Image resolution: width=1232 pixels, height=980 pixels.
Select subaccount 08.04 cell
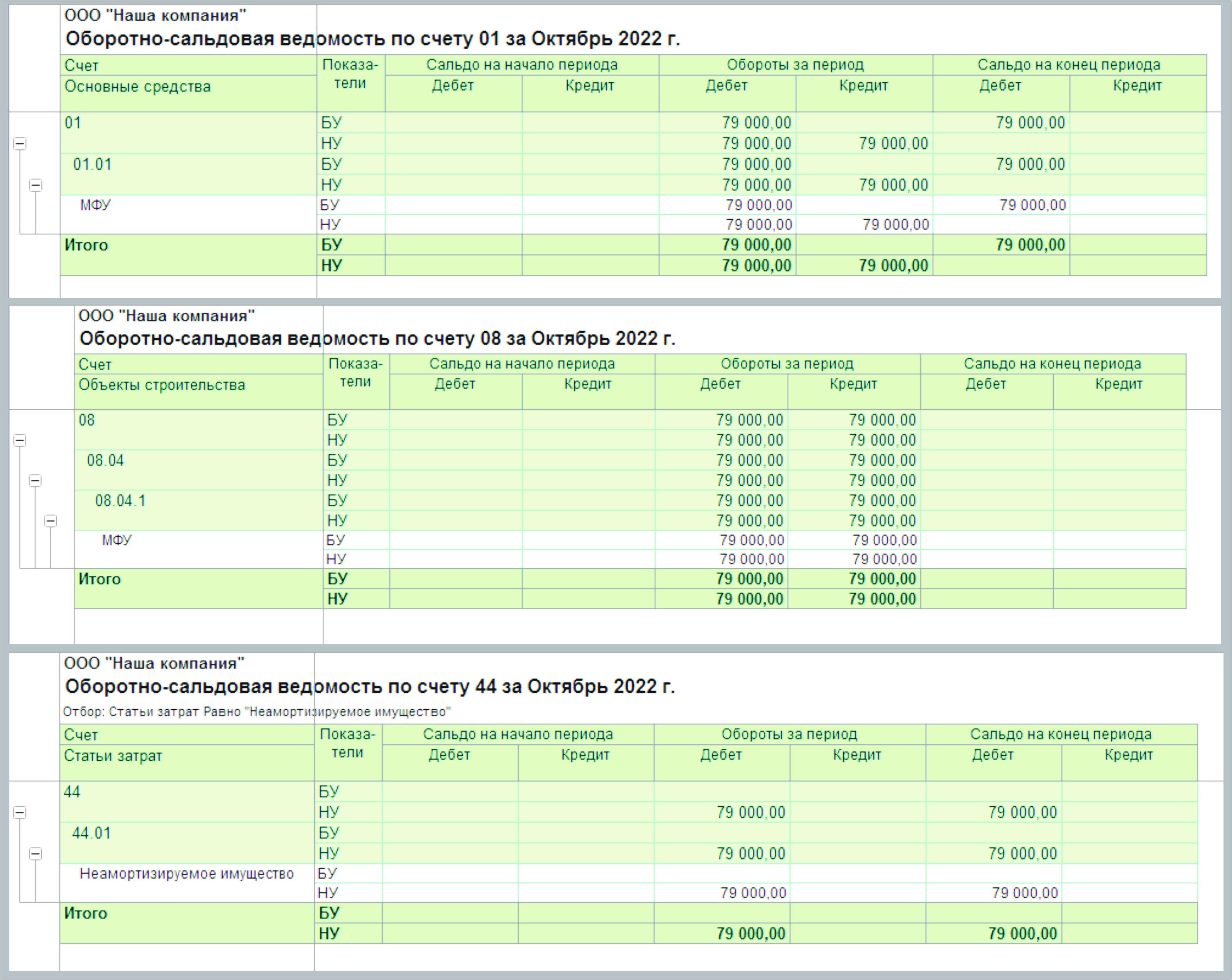click(x=199, y=470)
